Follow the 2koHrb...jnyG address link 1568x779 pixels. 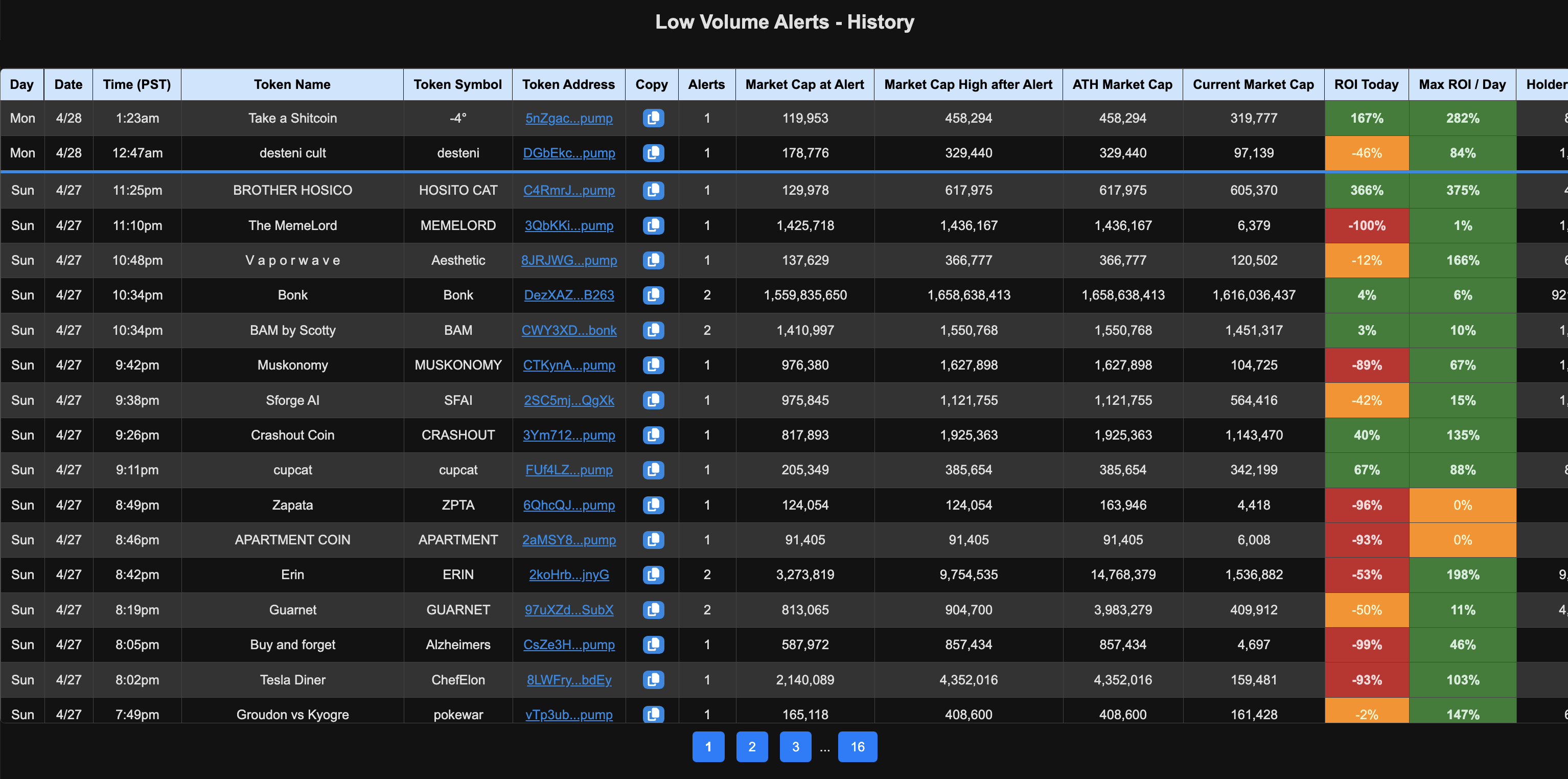(x=568, y=575)
